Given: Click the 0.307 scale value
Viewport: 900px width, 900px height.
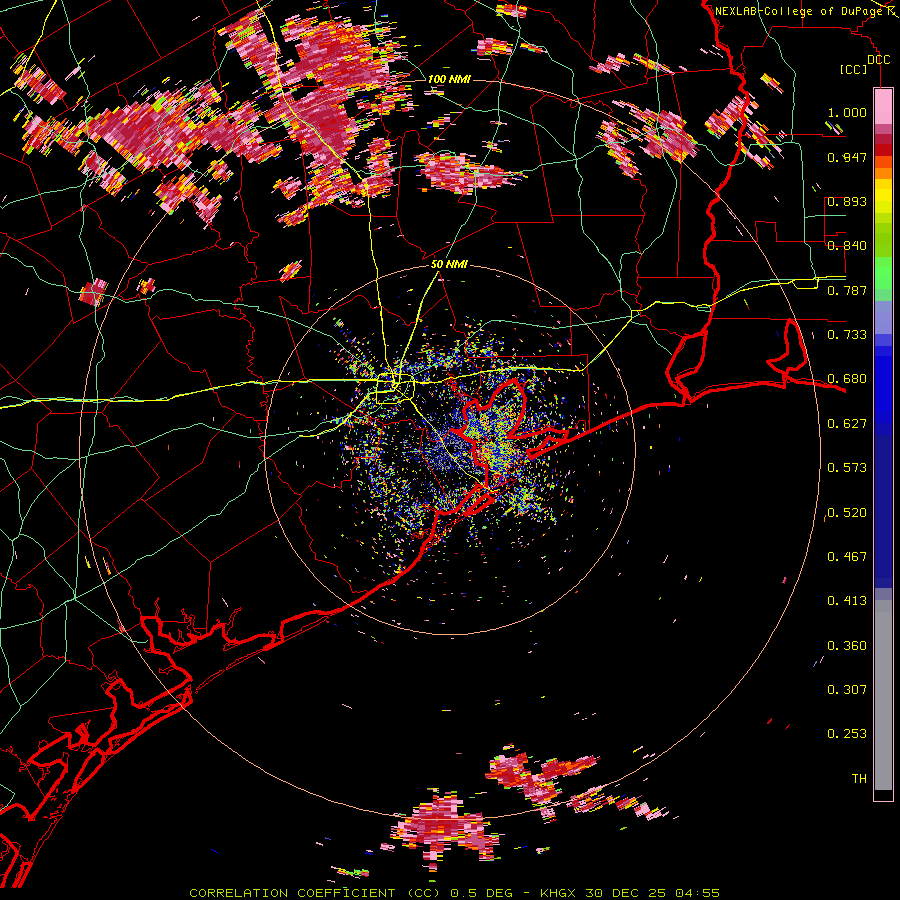Looking at the screenshot, I should click(847, 689).
